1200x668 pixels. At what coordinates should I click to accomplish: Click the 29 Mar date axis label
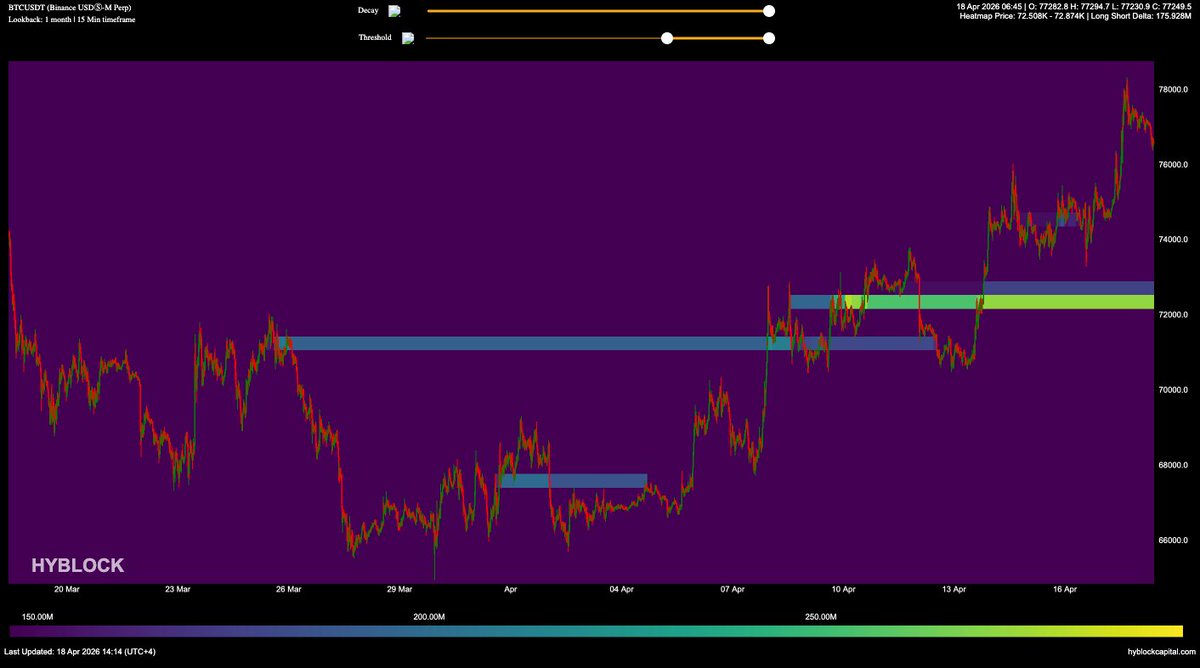399,590
